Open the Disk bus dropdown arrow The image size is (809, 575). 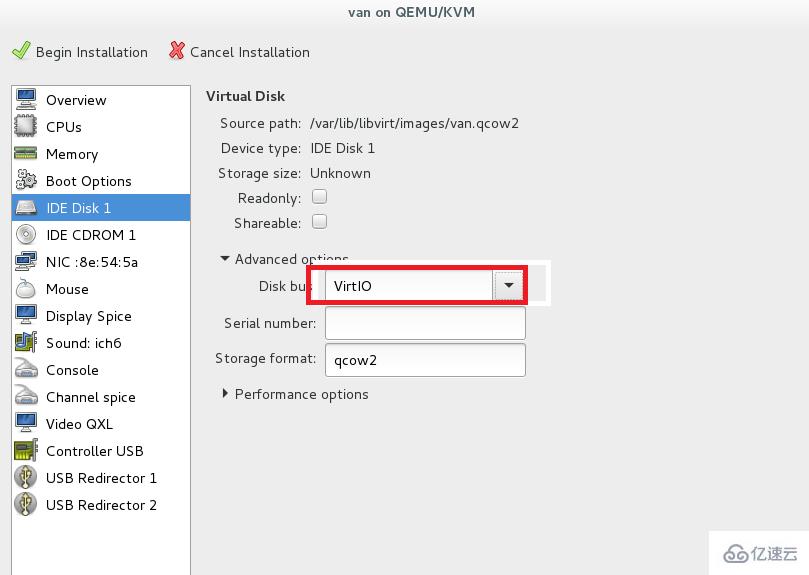click(509, 286)
